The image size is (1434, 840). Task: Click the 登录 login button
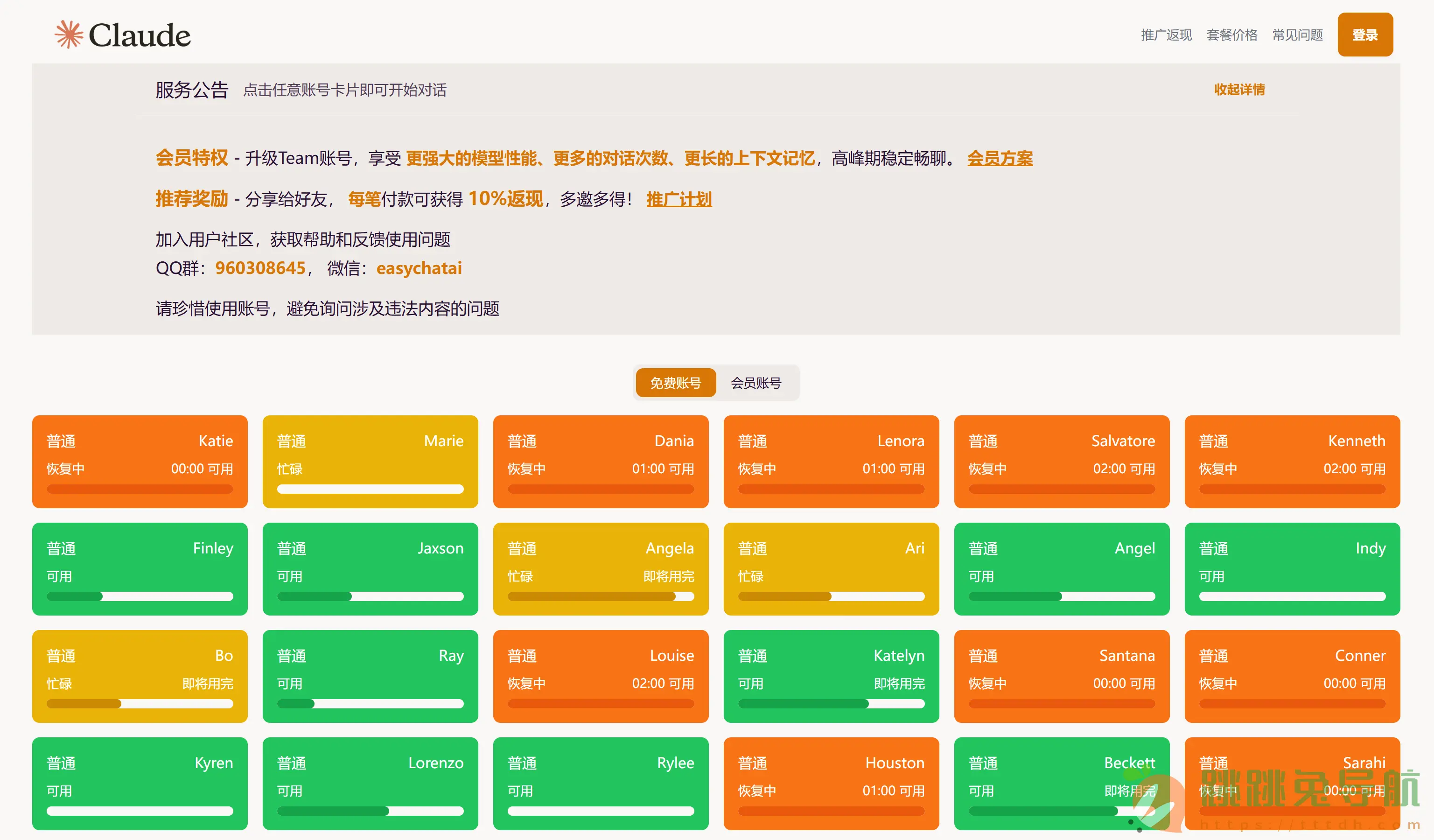tap(1365, 35)
